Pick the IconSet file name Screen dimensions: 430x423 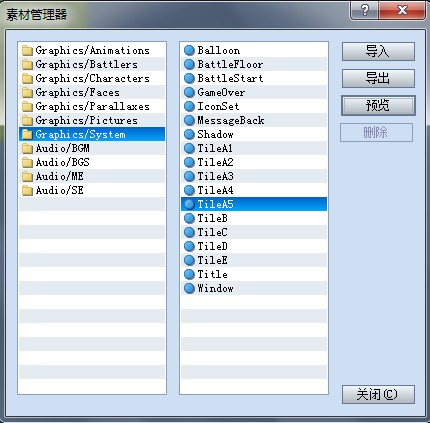218,106
